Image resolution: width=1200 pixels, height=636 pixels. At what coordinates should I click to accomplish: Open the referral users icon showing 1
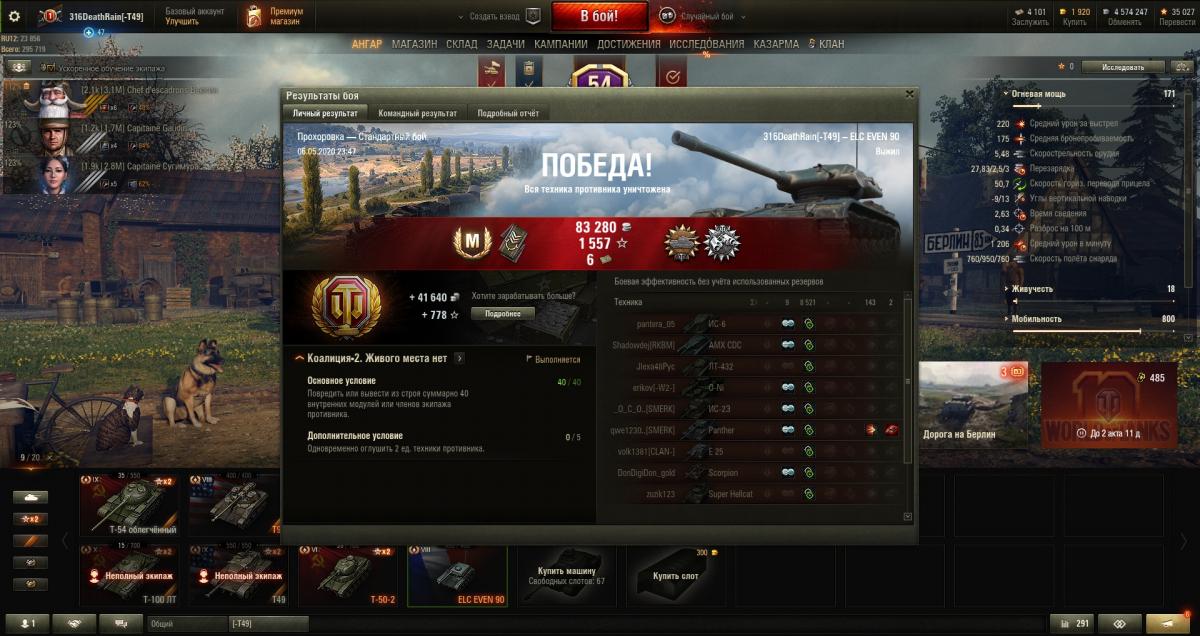(26, 623)
